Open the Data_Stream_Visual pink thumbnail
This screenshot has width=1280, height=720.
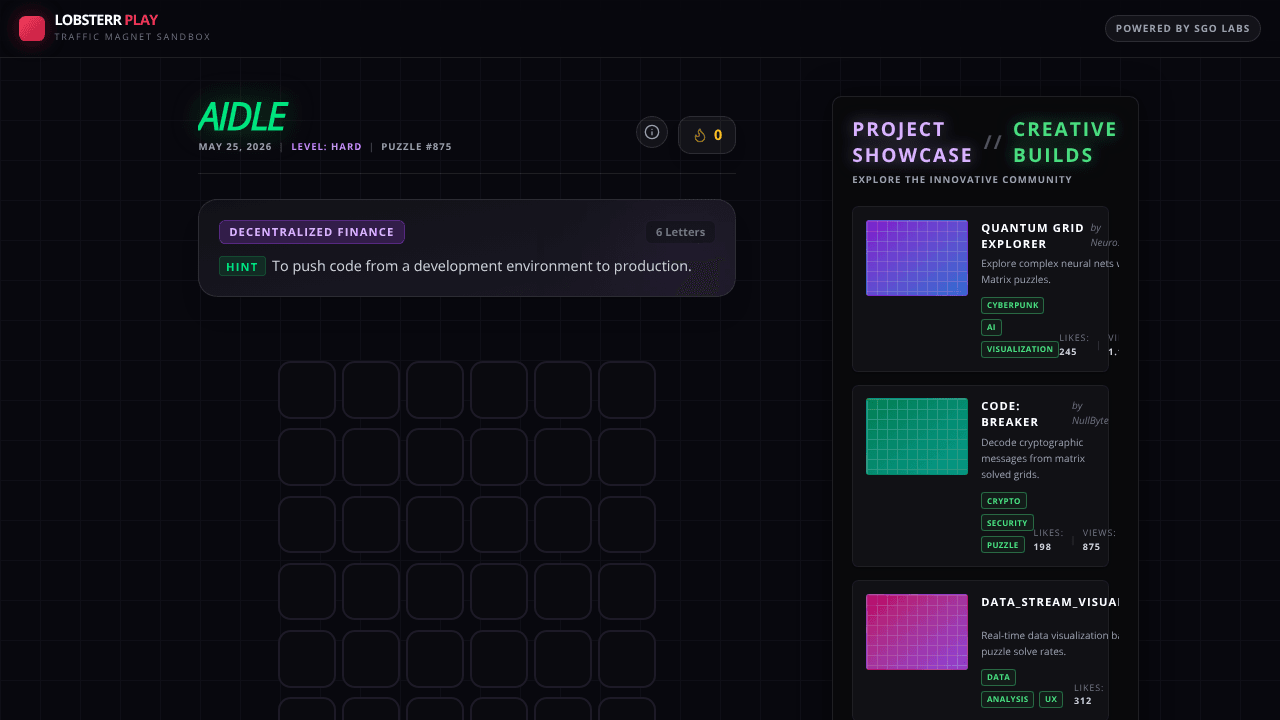pos(917,632)
